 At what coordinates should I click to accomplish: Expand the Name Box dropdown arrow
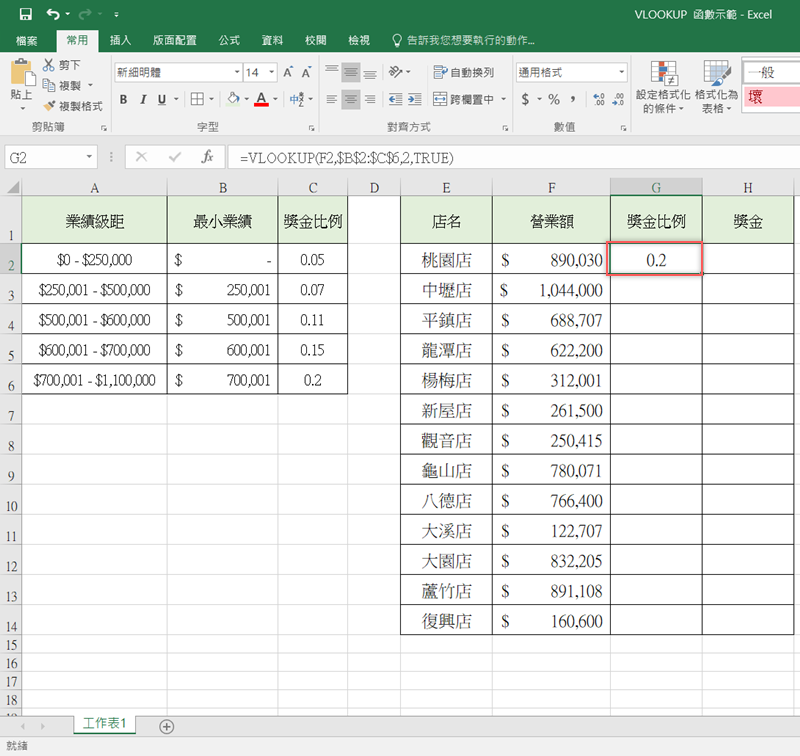pyautogui.click(x=90, y=157)
